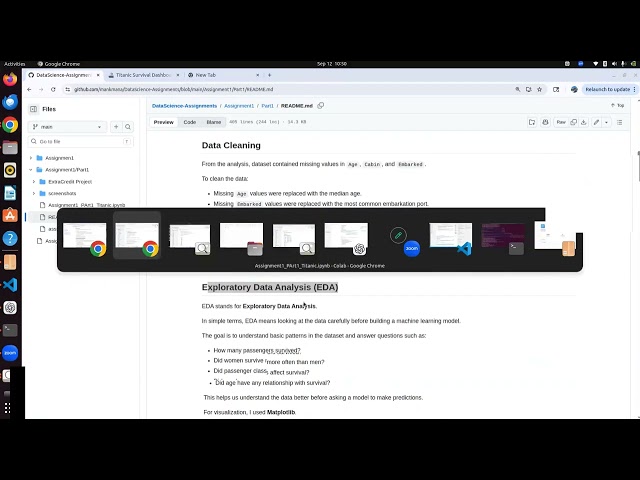Switch to the Code tab
Viewport: 640px width, 480px height.
coord(190,122)
